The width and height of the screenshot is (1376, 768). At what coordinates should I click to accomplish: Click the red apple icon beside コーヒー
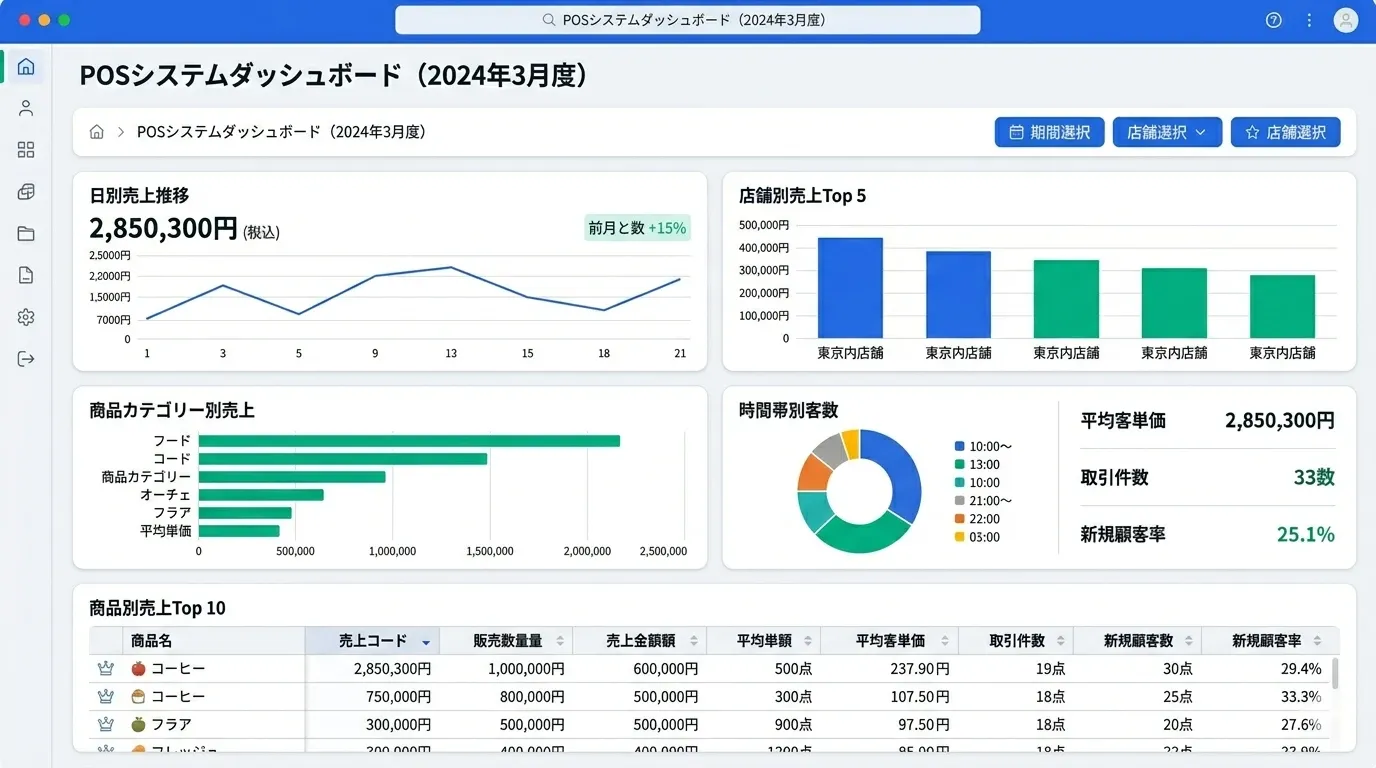tap(139, 668)
